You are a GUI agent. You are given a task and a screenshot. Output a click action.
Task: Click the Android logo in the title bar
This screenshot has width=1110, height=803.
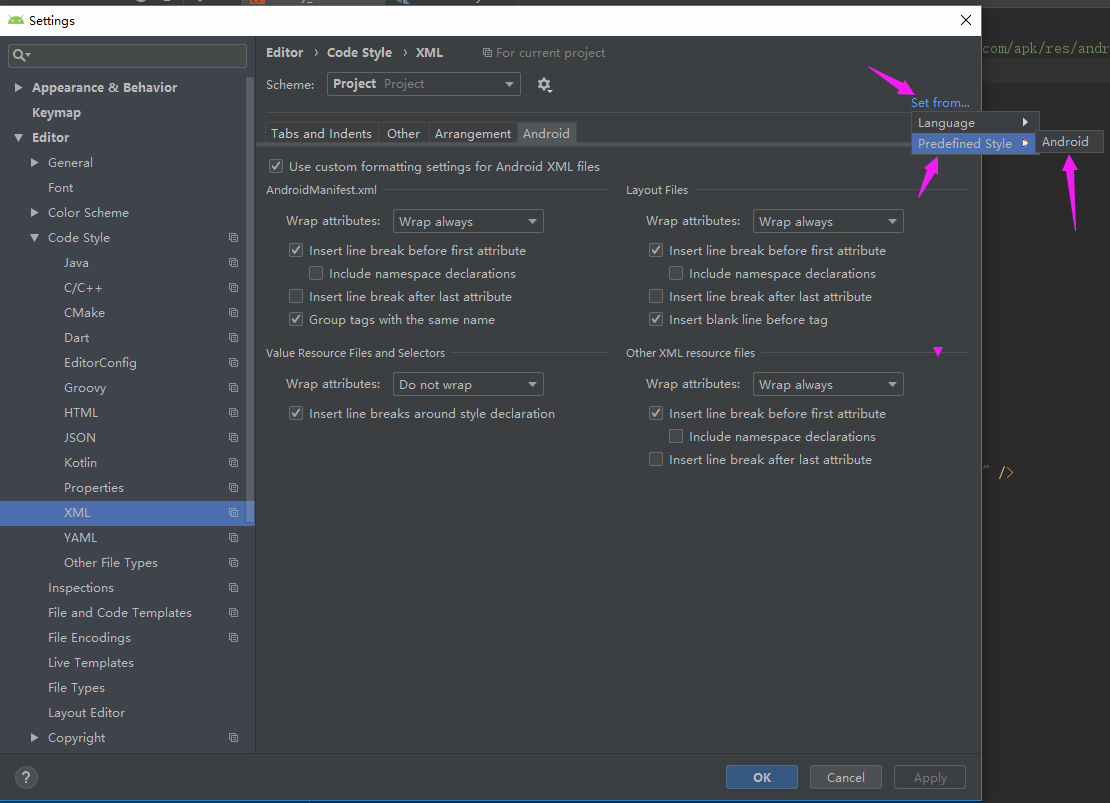[x=16, y=20]
